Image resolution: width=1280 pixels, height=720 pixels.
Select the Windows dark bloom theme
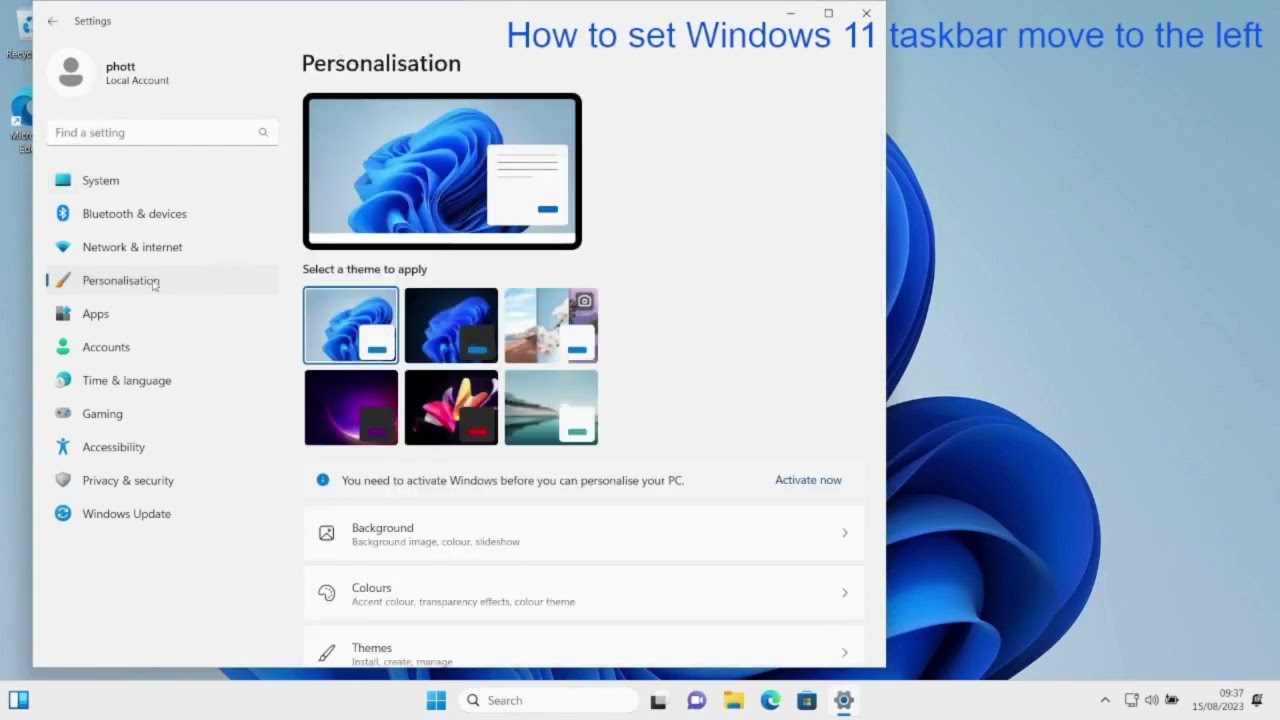pos(451,325)
